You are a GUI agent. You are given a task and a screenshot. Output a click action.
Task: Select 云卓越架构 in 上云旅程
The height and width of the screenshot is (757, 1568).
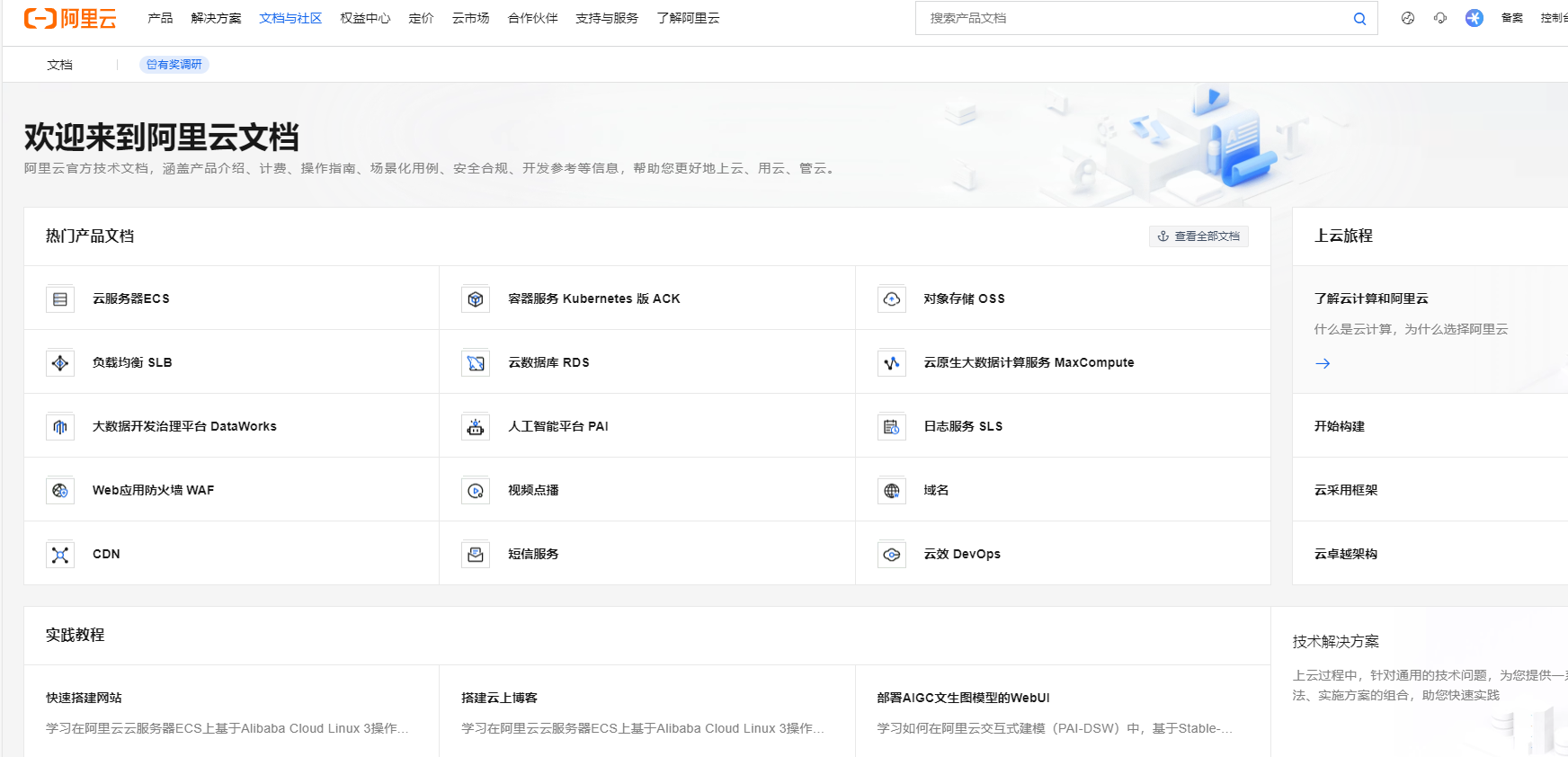click(x=1346, y=554)
